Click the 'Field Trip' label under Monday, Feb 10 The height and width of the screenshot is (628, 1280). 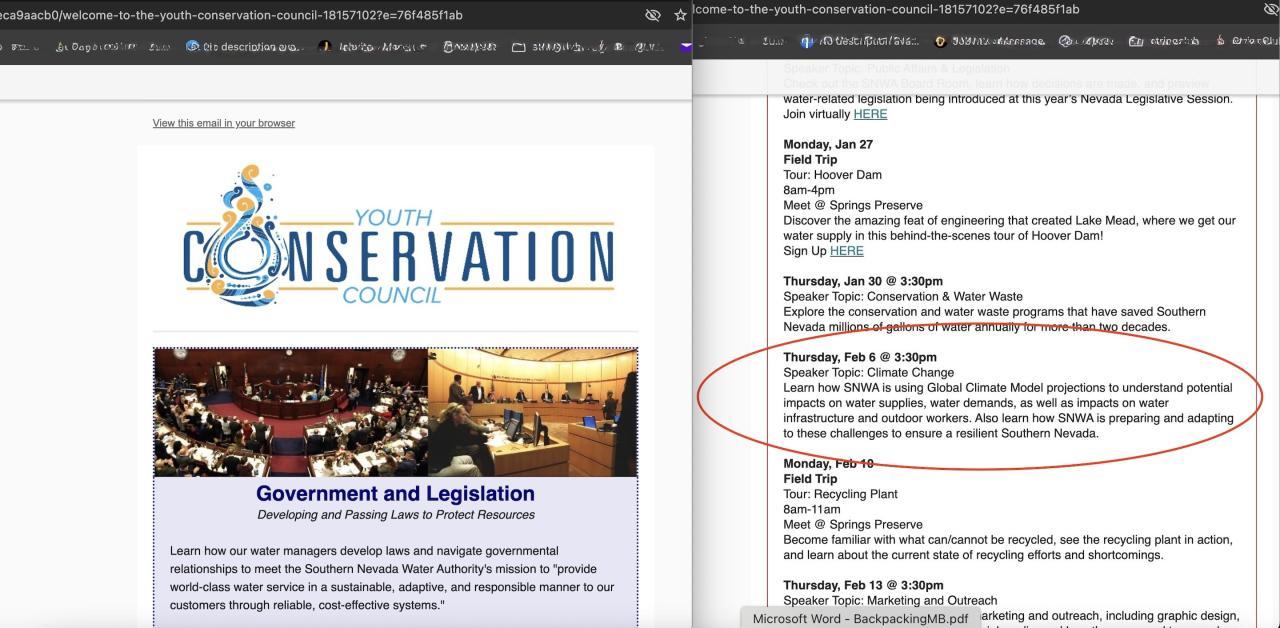(x=810, y=479)
